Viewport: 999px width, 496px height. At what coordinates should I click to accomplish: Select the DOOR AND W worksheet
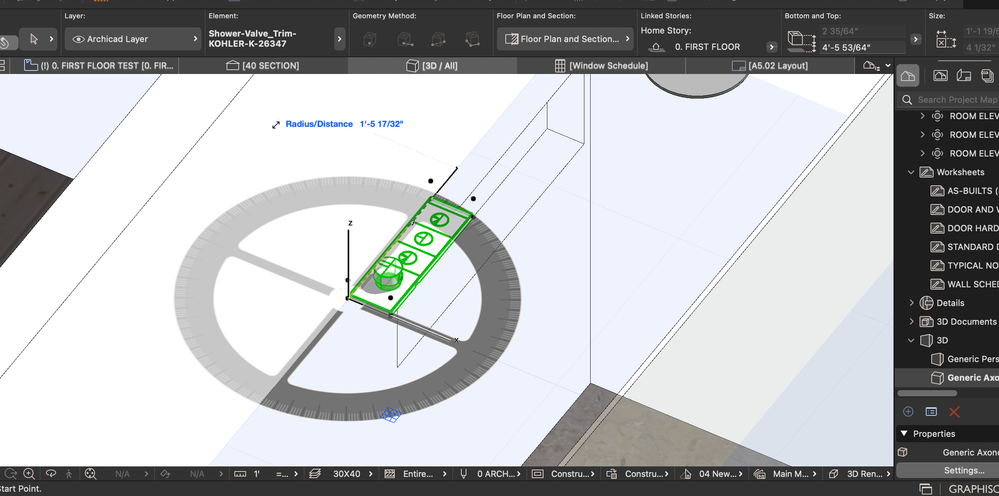[x=963, y=209]
